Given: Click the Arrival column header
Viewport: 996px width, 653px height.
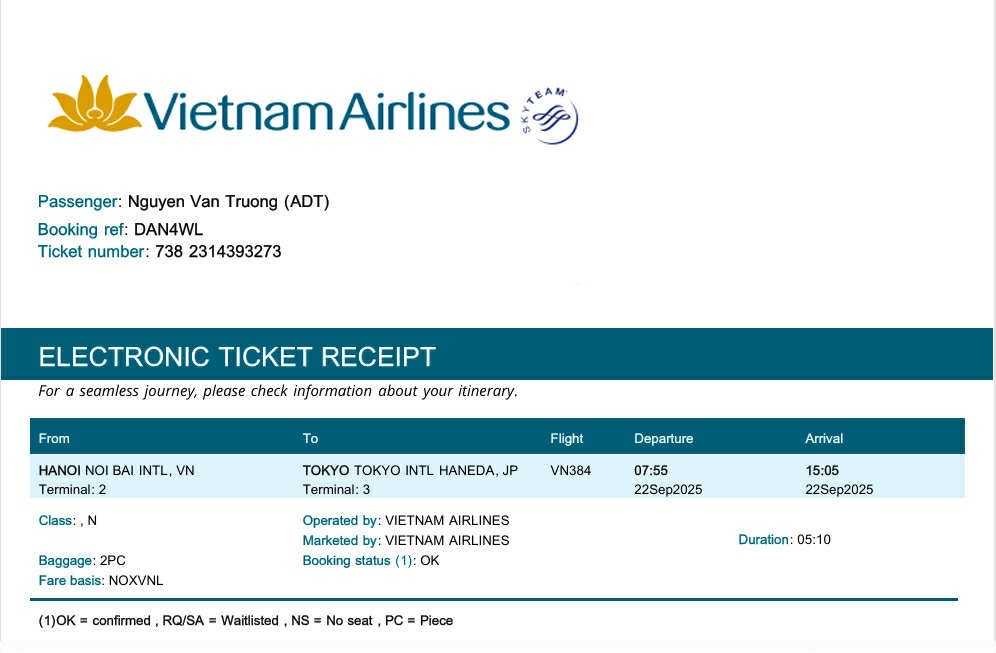Looking at the screenshot, I should pyautogui.click(x=824, y=439).
